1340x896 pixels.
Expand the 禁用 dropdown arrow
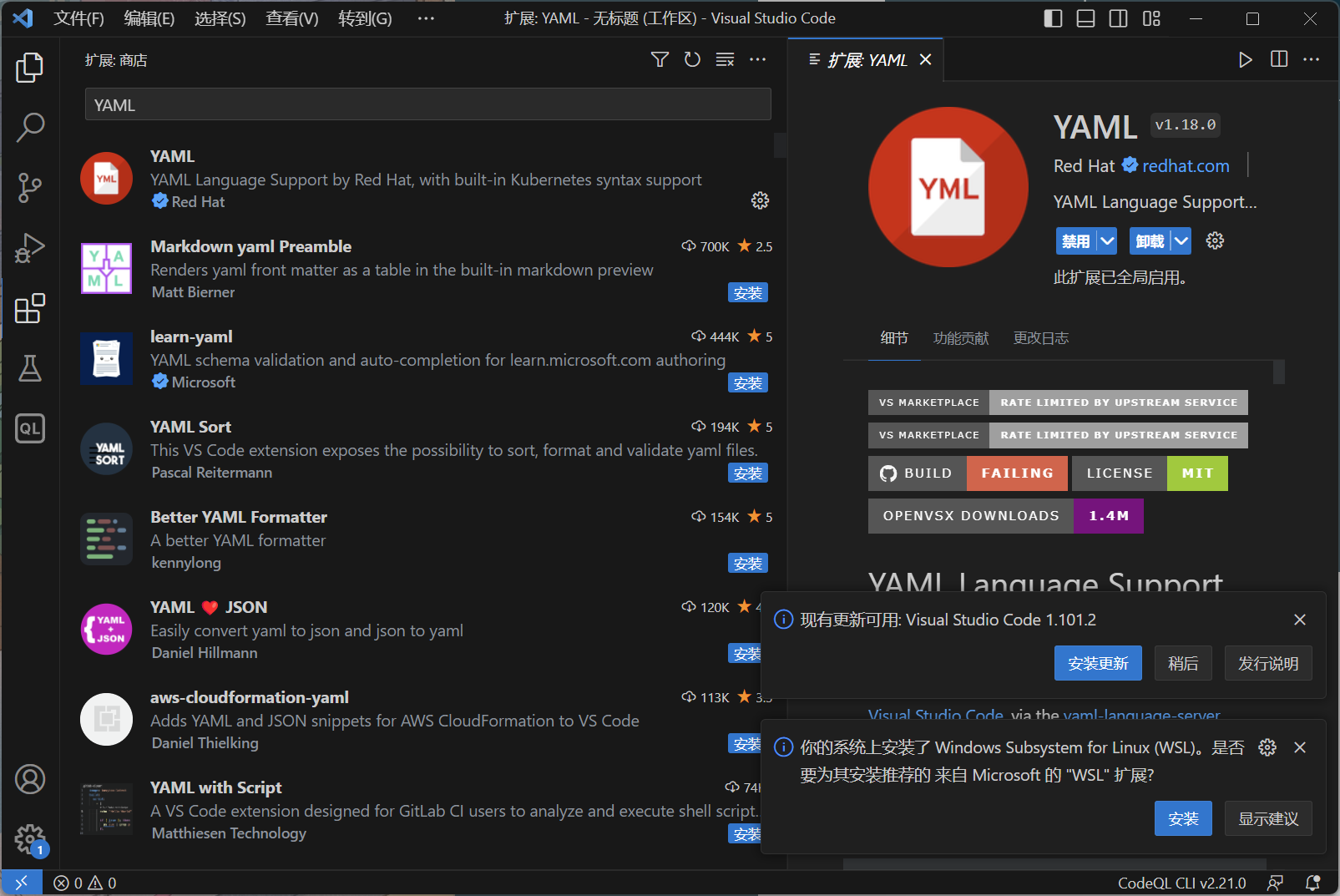[x=1107, y=241]
